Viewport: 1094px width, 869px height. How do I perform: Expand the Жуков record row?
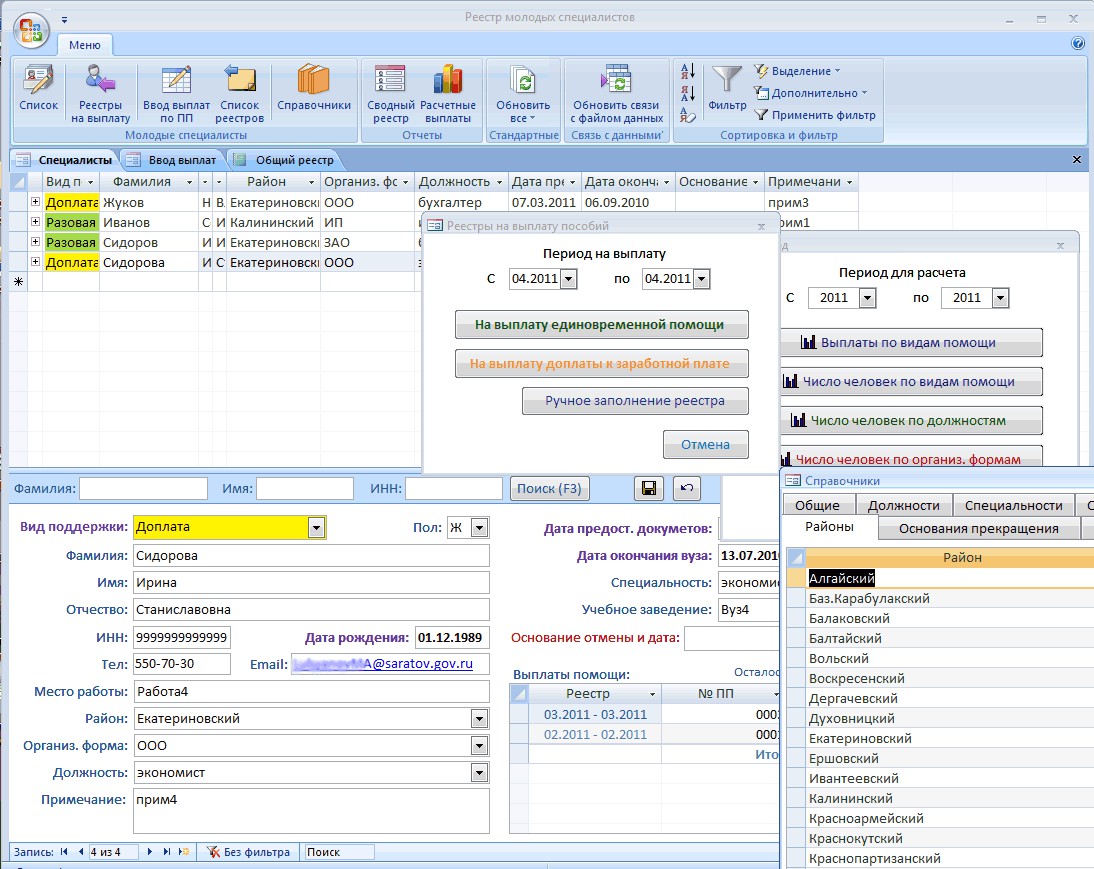pyautogui.click(x=36, y=202)
